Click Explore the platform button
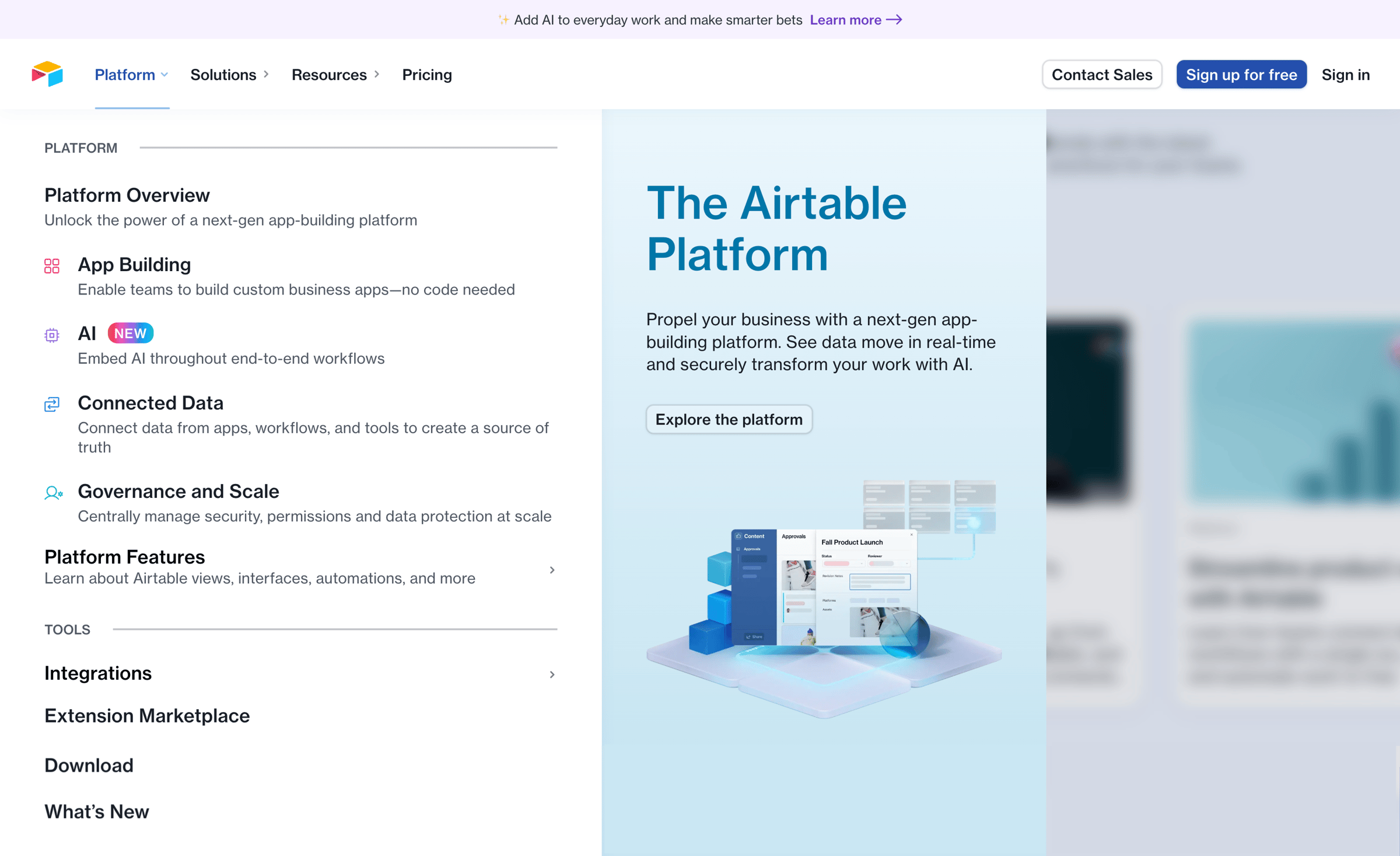Image resolution: width=1400 pixels, height=856 pixels. click(729, 419)
